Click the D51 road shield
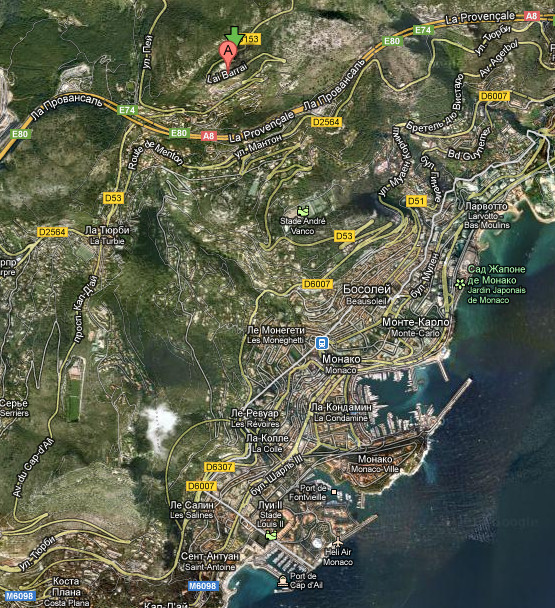 [416, 201]
